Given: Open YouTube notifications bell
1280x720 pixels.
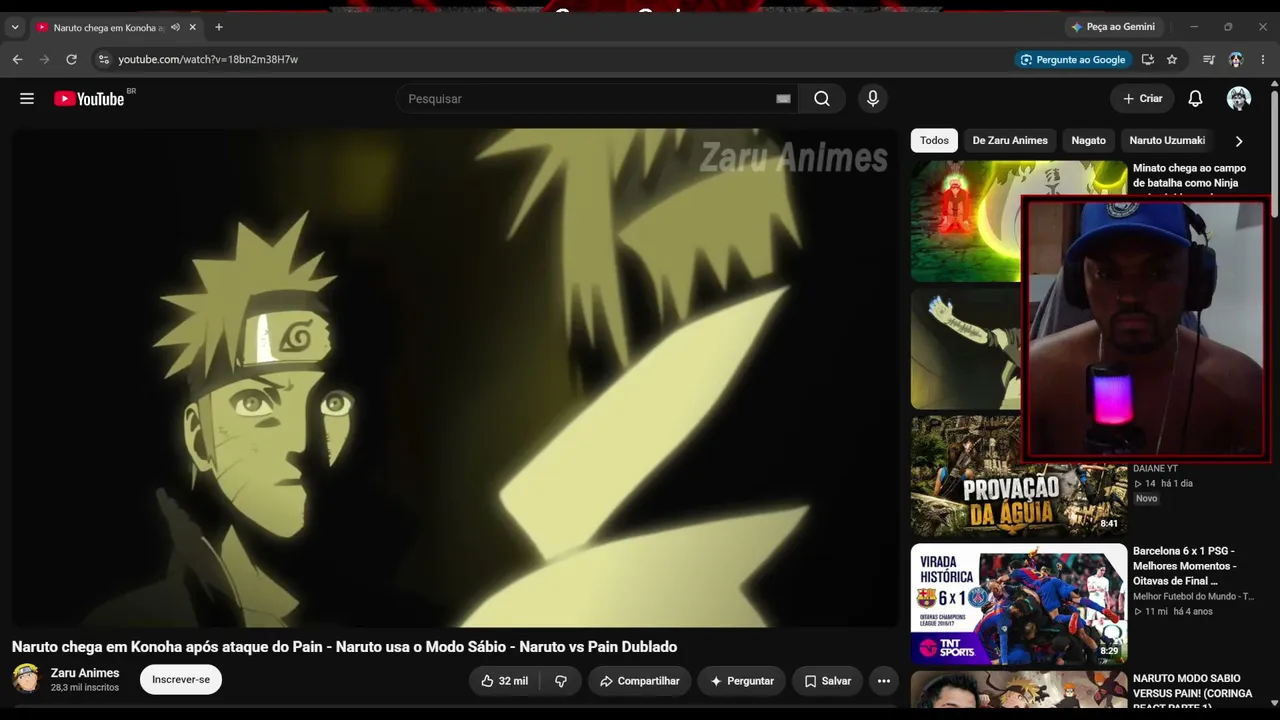Looking at the screenshot, I should click(1195, 99).
